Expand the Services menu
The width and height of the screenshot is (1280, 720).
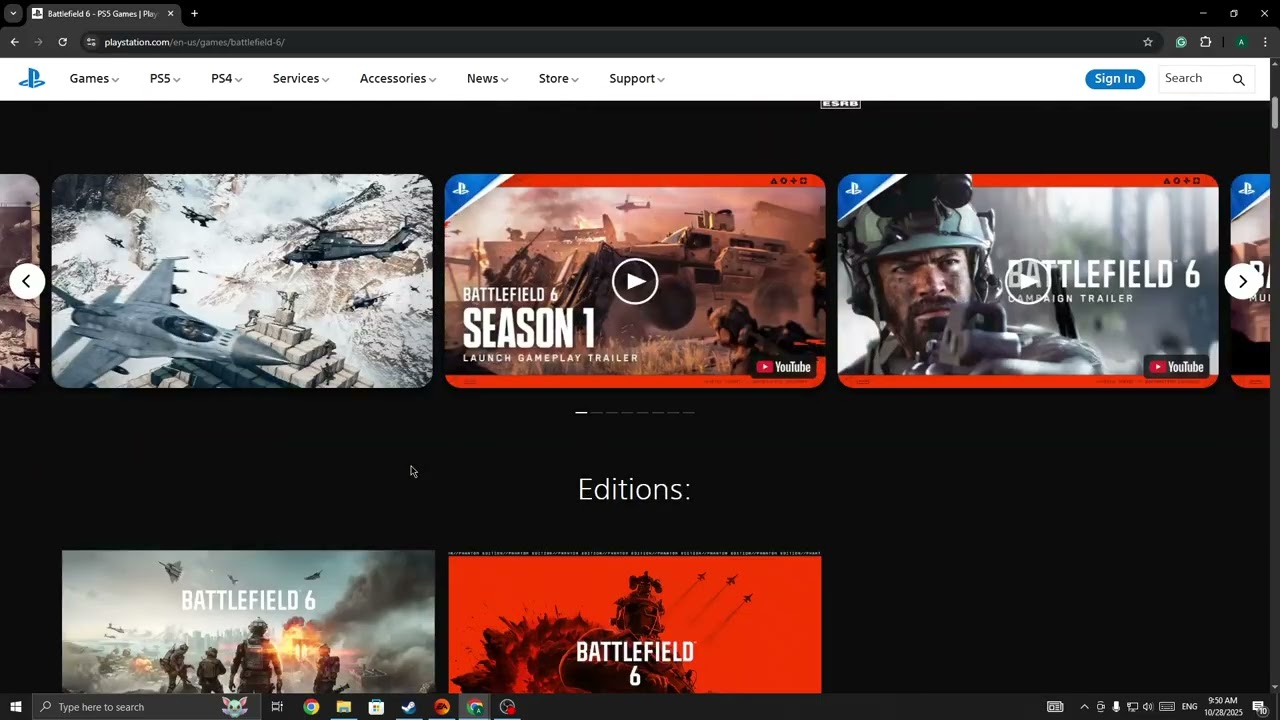301,79
